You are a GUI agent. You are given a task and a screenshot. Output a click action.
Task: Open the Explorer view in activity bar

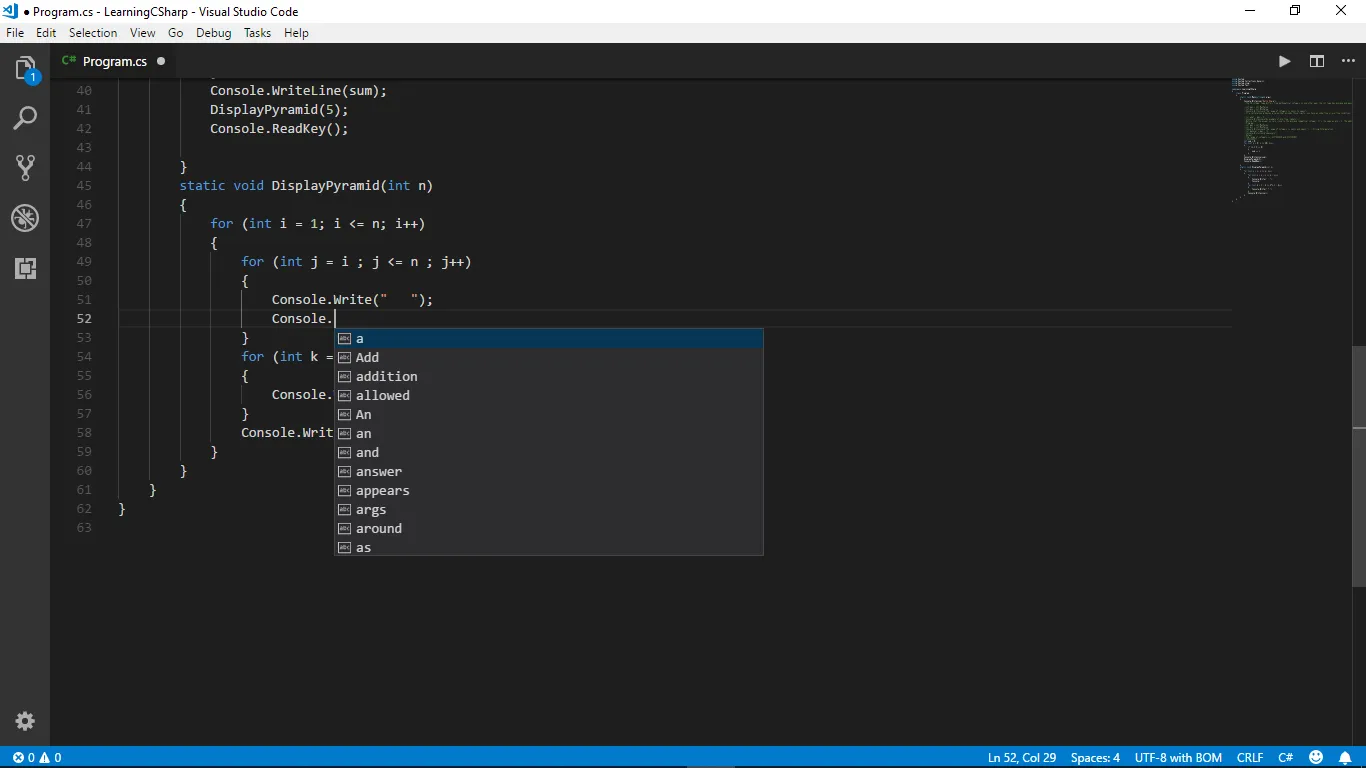pyautogui.click(x=25, y=70)
